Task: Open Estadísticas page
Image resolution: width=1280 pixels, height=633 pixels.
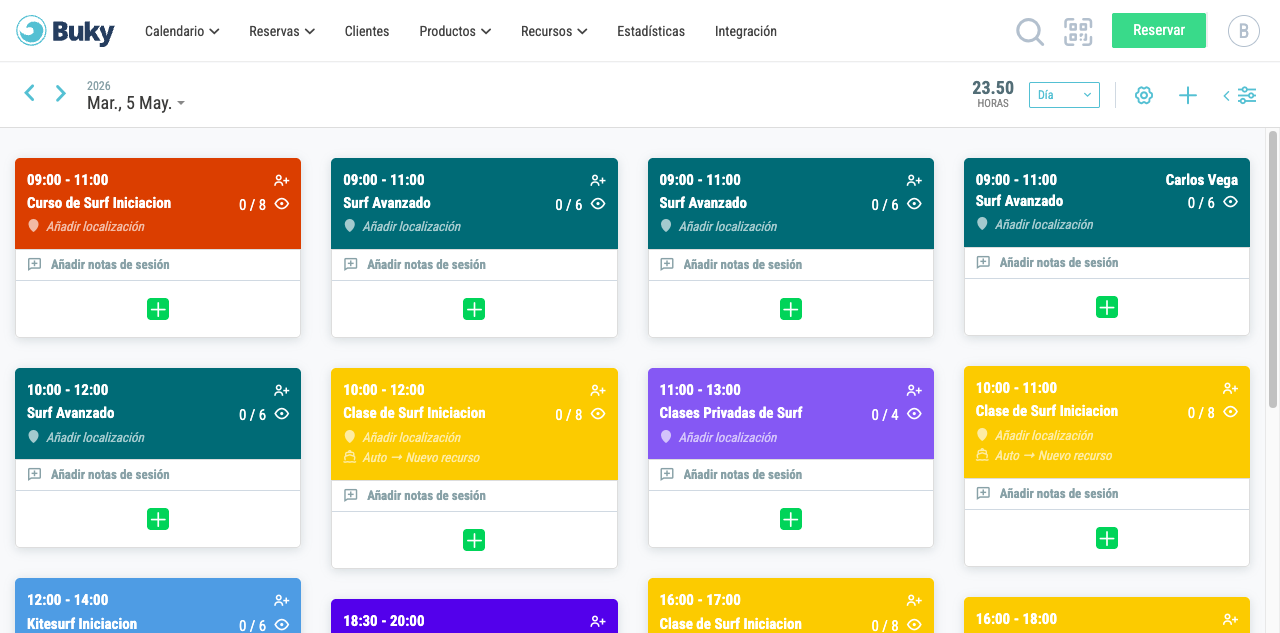Action: 651,31
